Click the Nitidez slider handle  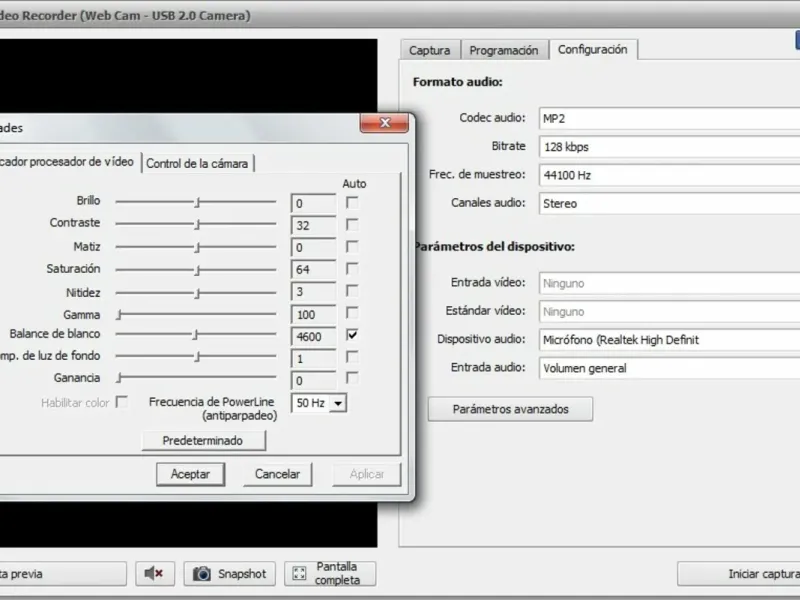click(x=197, y=293)
